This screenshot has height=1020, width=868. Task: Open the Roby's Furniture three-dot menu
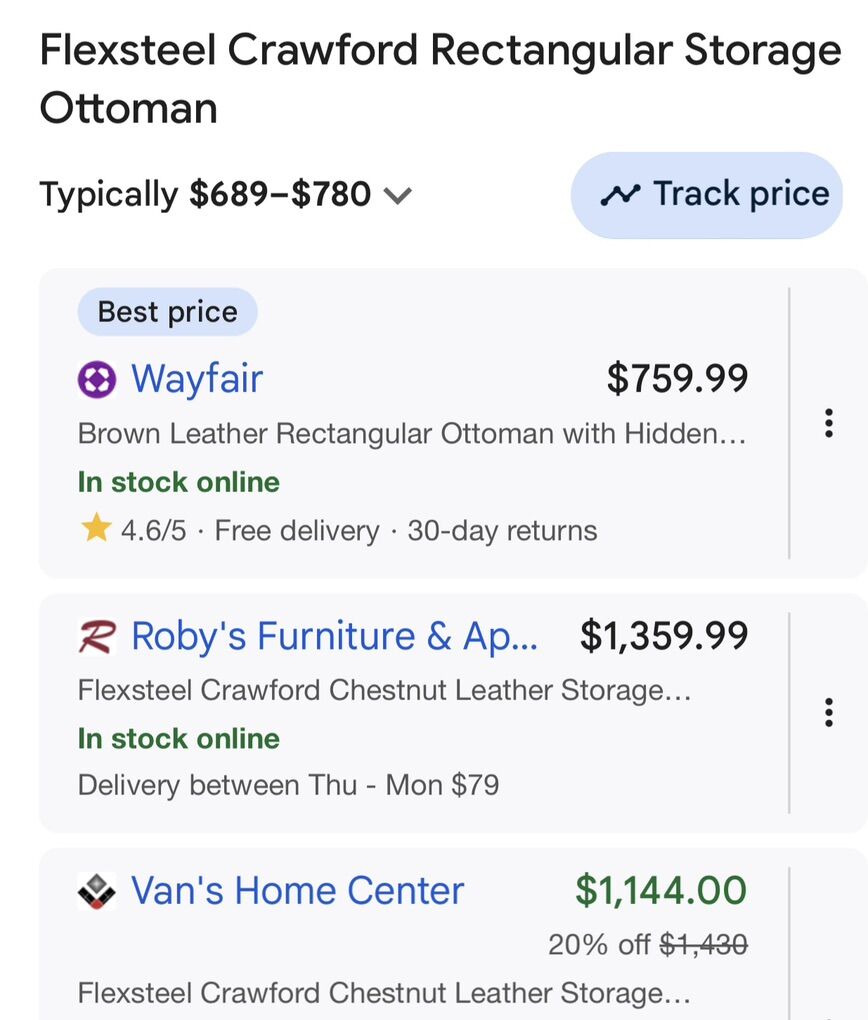828,712
